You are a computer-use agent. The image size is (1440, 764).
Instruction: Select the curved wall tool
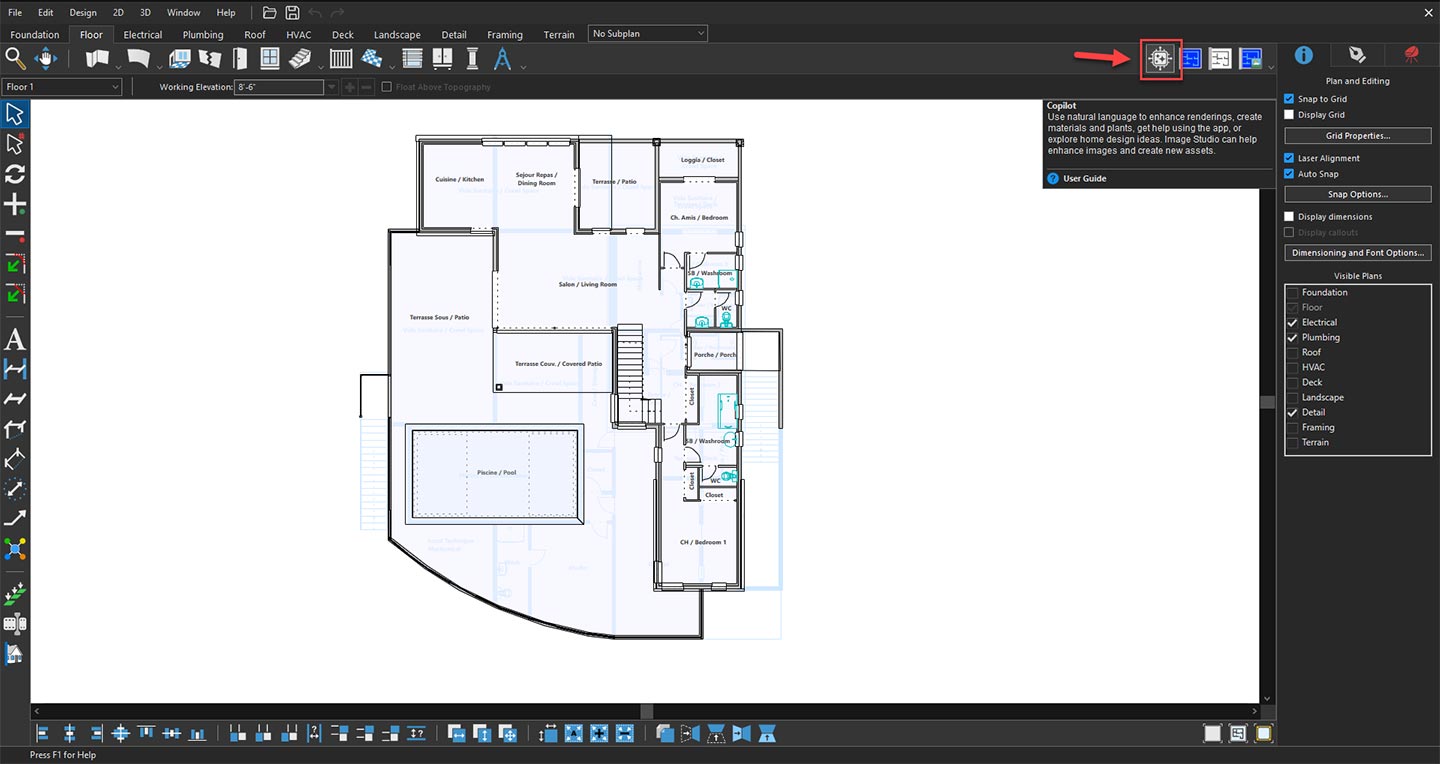point(138,59)
